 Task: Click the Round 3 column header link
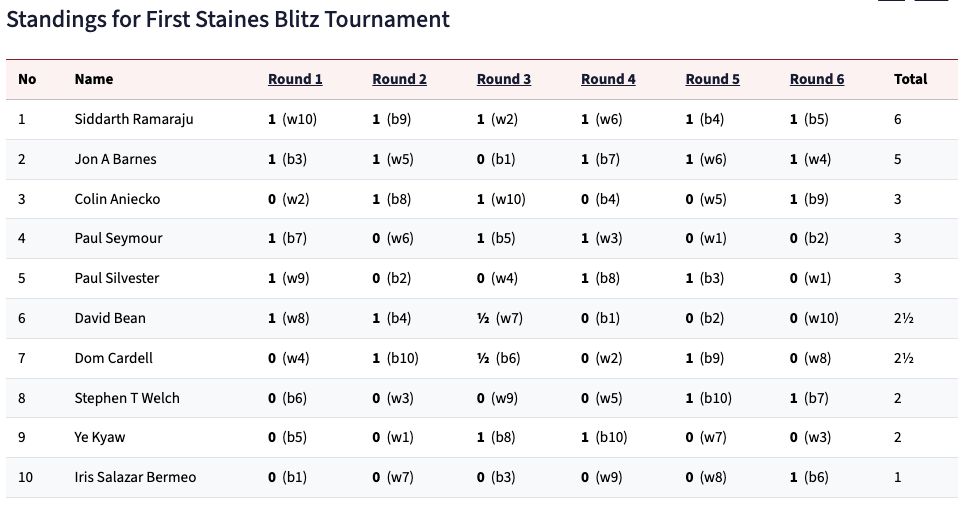click(x=504, y=79)
